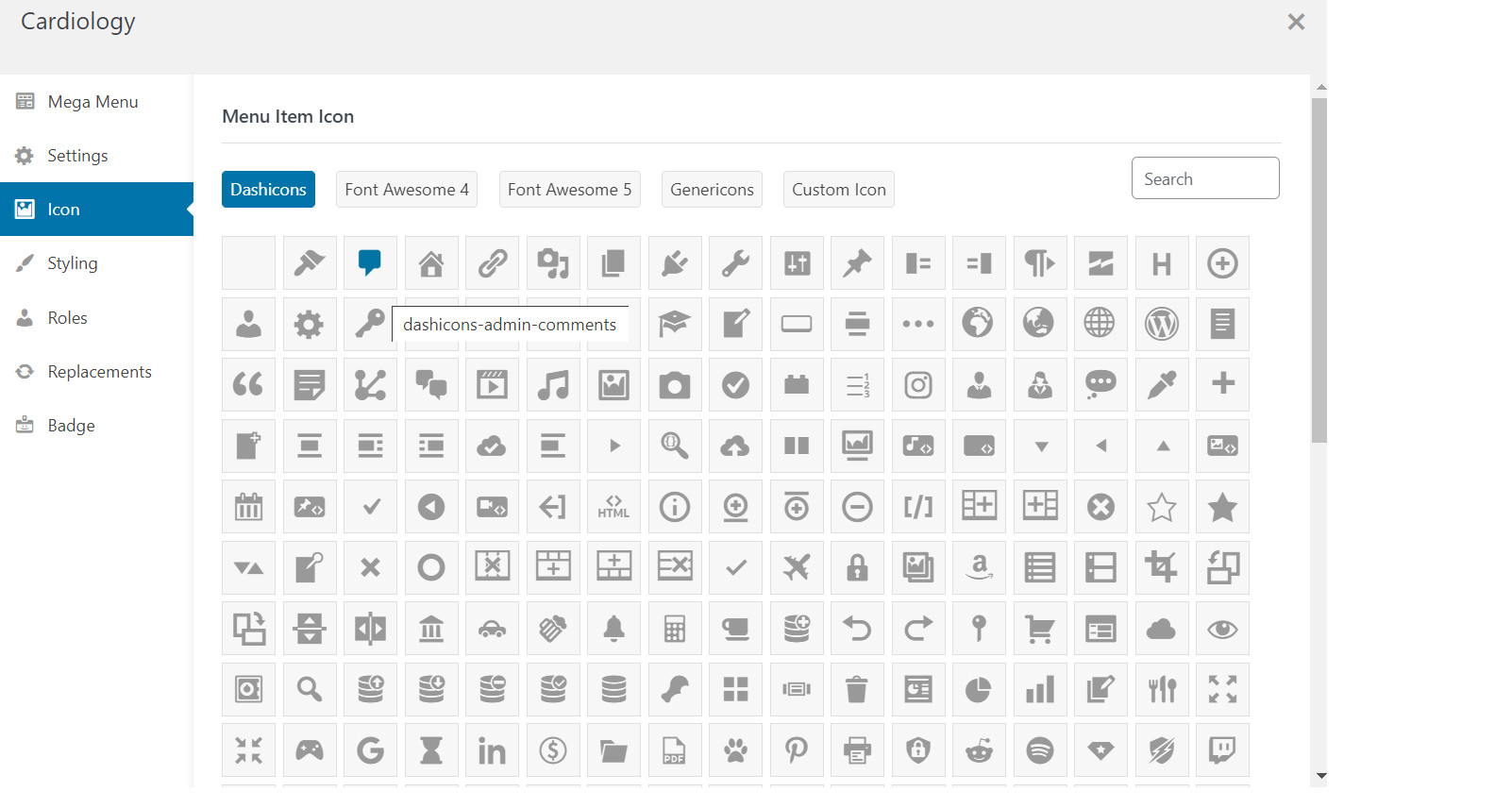Open the Custom Icon tab
Image resolution: width=1512 pixels, height=808 pixels.
pyautogui.click(x=839, y=189)
